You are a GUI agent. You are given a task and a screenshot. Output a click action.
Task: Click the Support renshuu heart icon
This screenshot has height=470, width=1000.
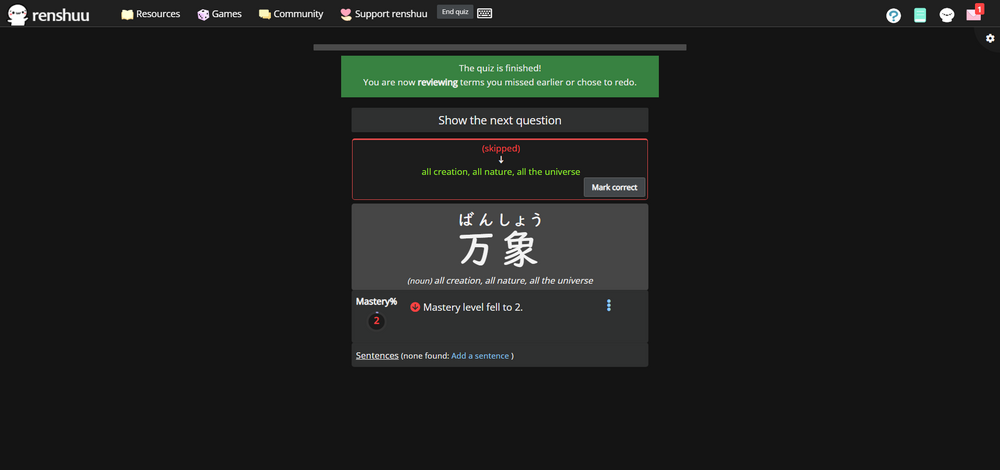(x=346, y=14)
